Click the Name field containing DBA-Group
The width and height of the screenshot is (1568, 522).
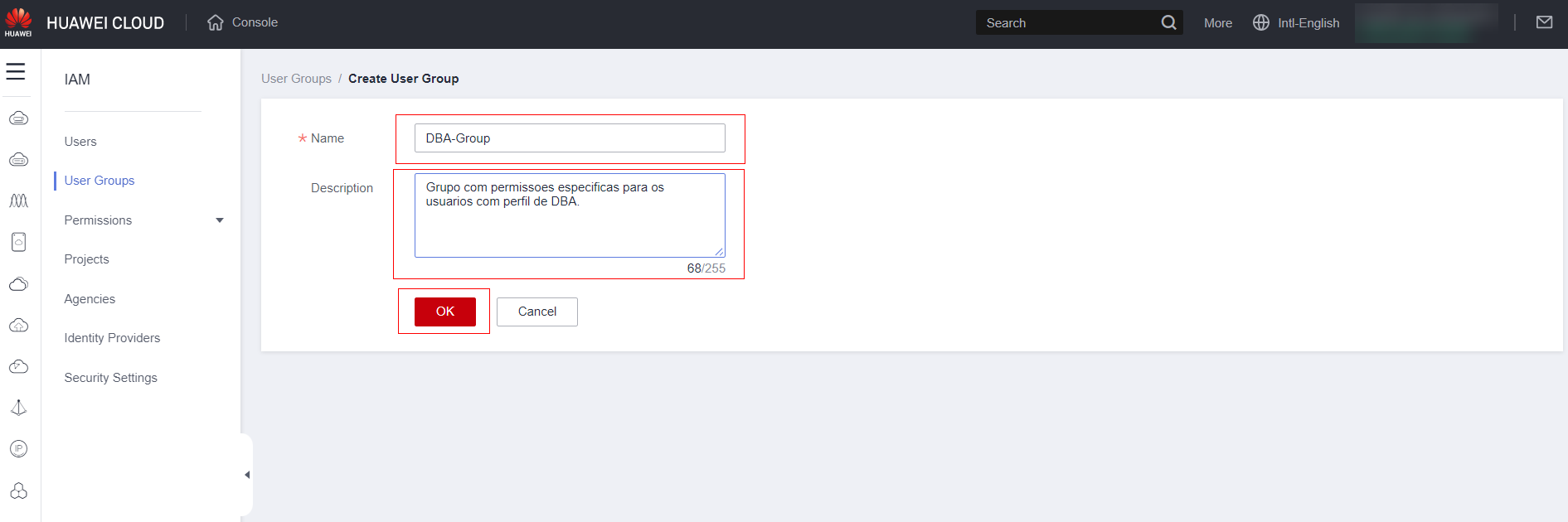(x=570, y=138)
